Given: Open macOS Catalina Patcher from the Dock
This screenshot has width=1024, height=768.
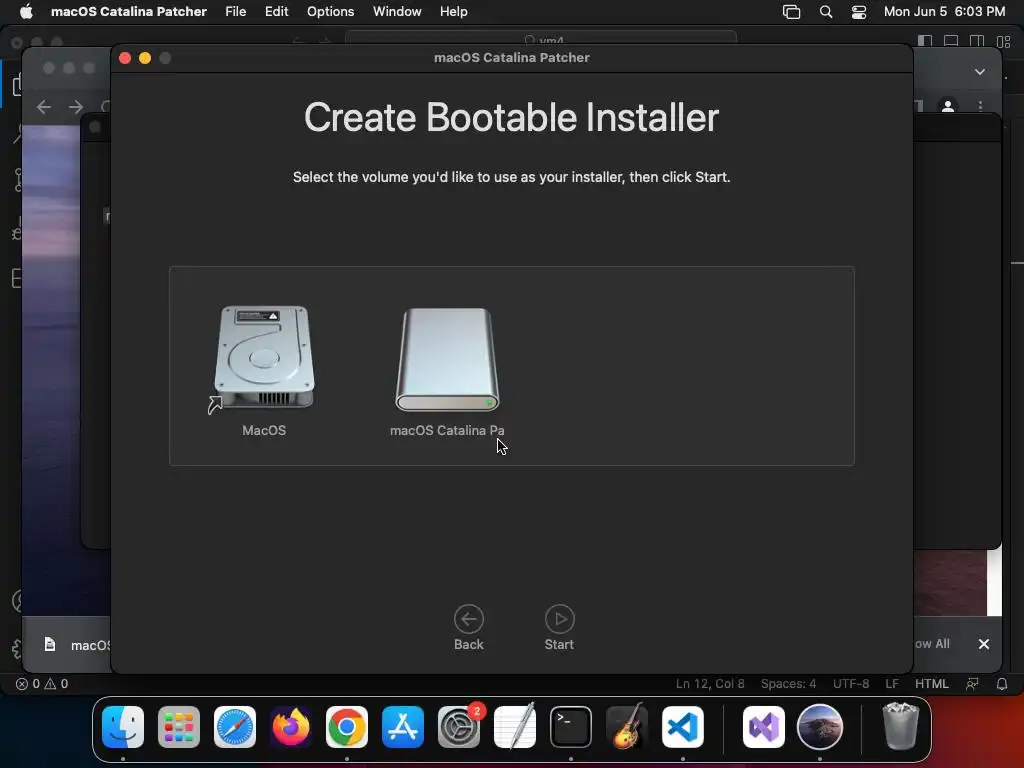Looking at the screenshot, I should [820, 727].
